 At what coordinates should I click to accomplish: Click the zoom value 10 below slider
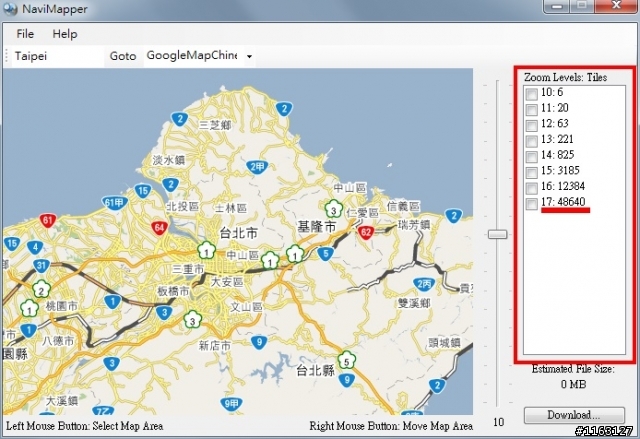coord(498,422)
